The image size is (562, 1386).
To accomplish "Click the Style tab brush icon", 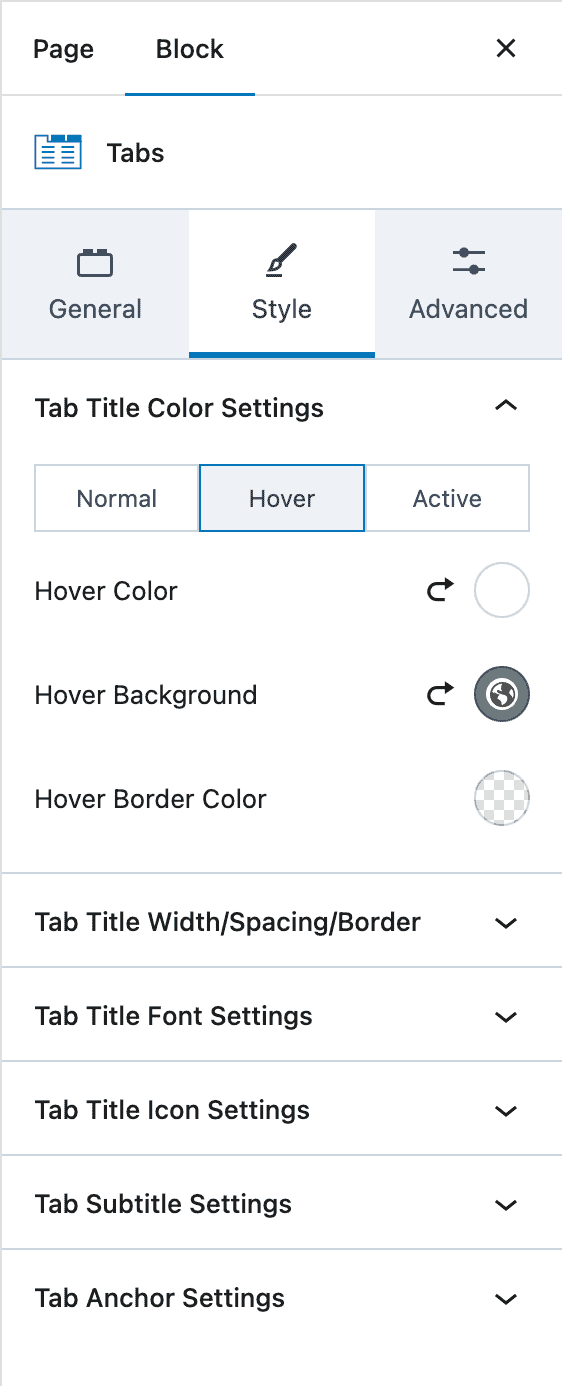I will [282, 263].
